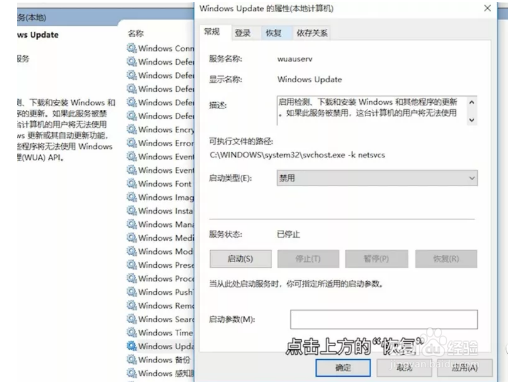Click the gear icon beside Windows Proce service
Viewport: 508px width, 382px height.
pyautogui.click(x=132, y=278)
